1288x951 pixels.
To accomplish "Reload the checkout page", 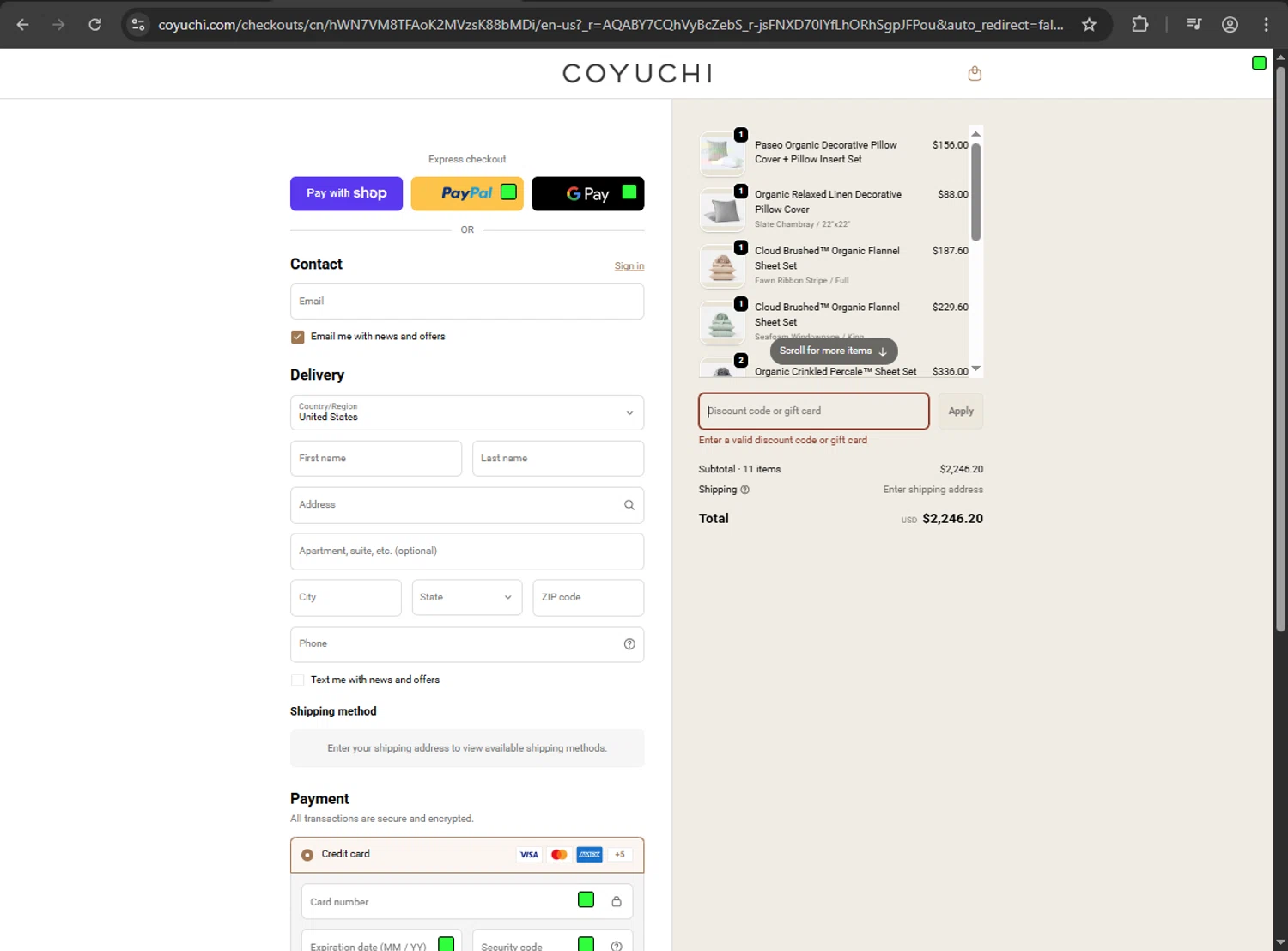I will (x=95, y=25).
